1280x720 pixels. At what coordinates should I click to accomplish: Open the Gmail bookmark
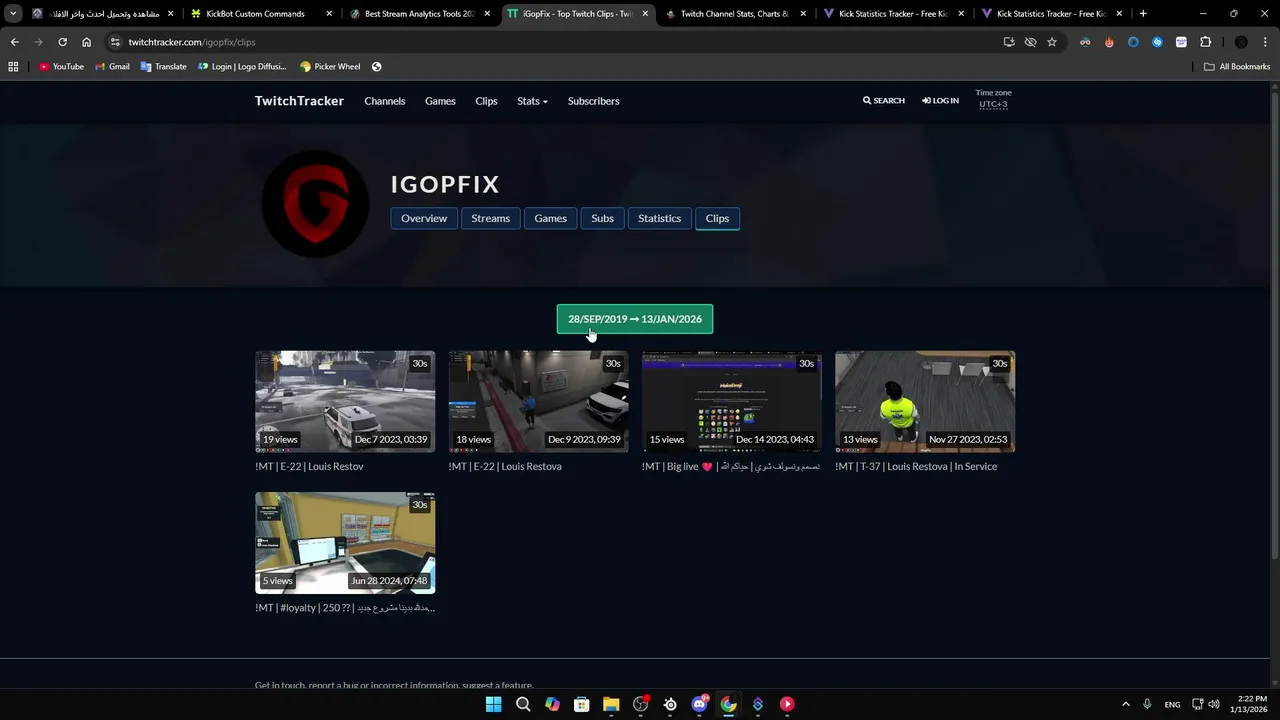coord(112,67)
